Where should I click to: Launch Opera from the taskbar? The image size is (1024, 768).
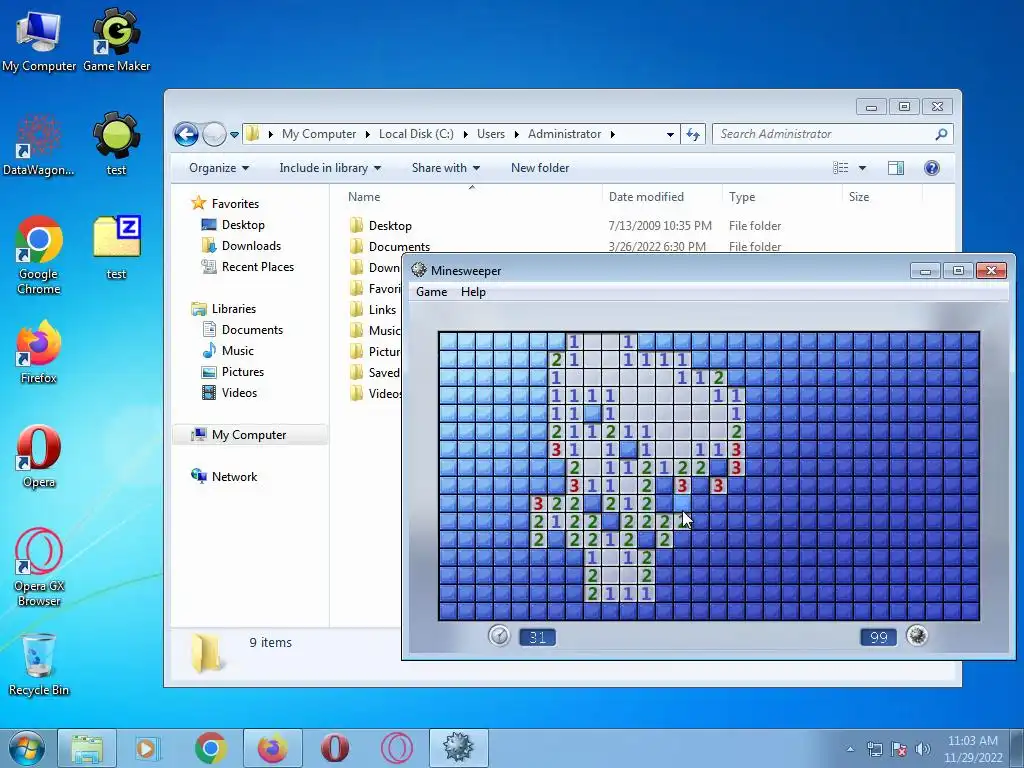[x=334, y=748]
